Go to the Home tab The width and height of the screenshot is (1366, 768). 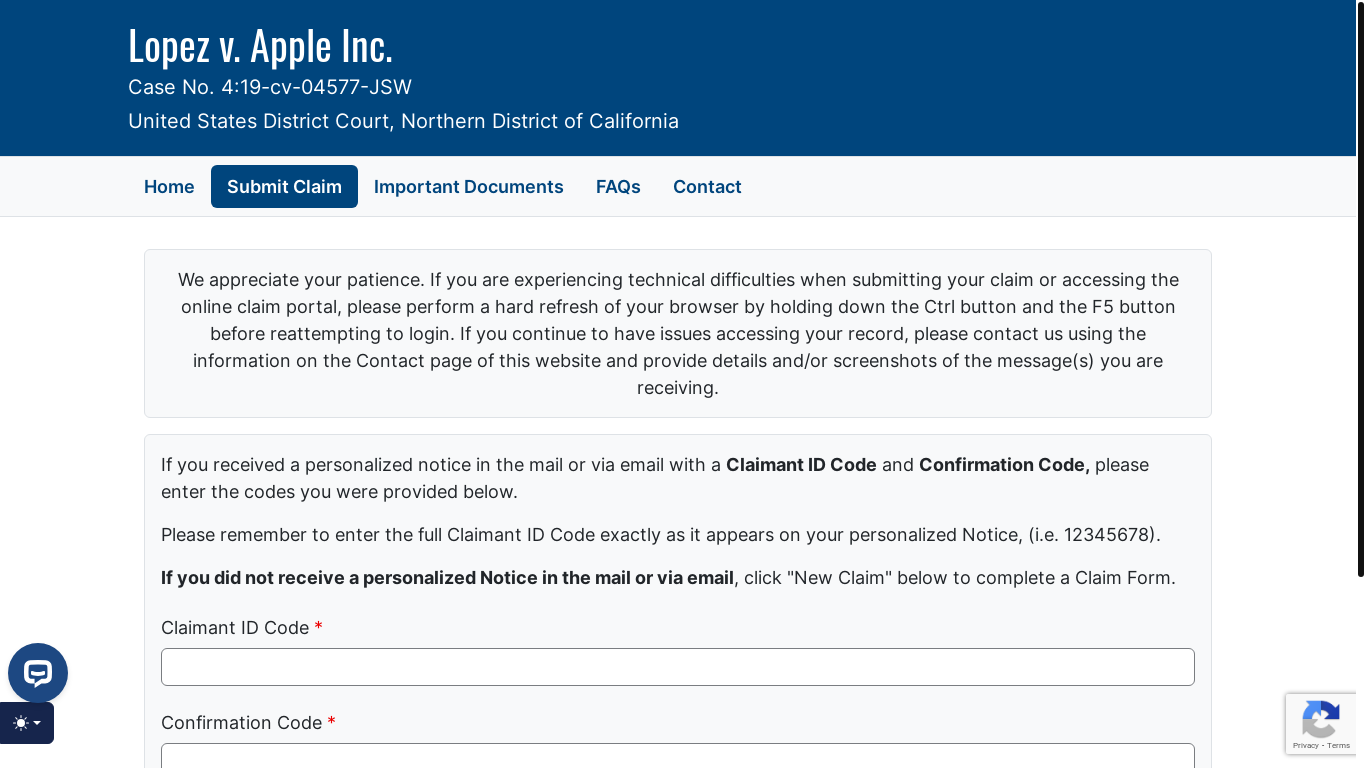[169, 187]
